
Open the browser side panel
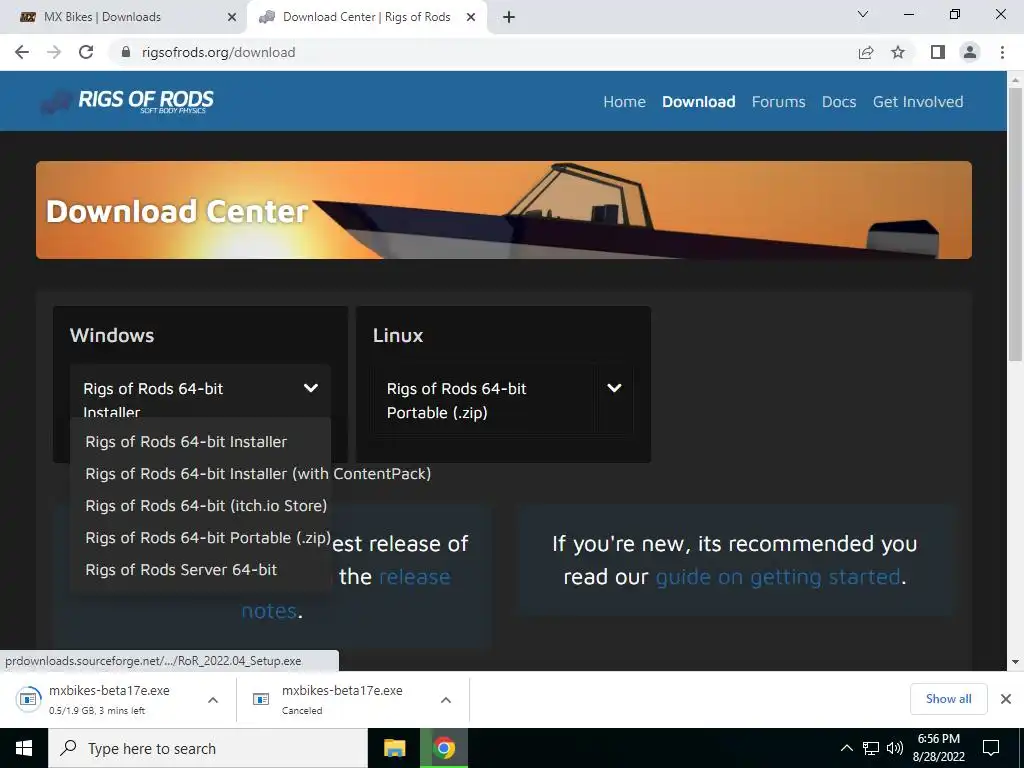938,52
